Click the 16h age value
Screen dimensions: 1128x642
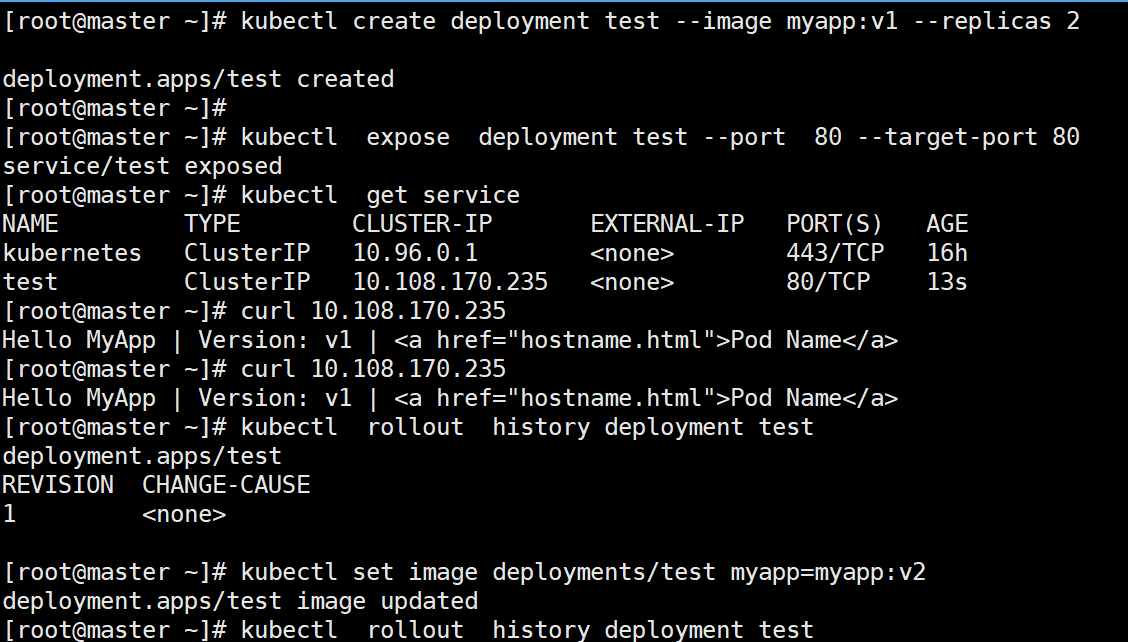tap(947, 253)
